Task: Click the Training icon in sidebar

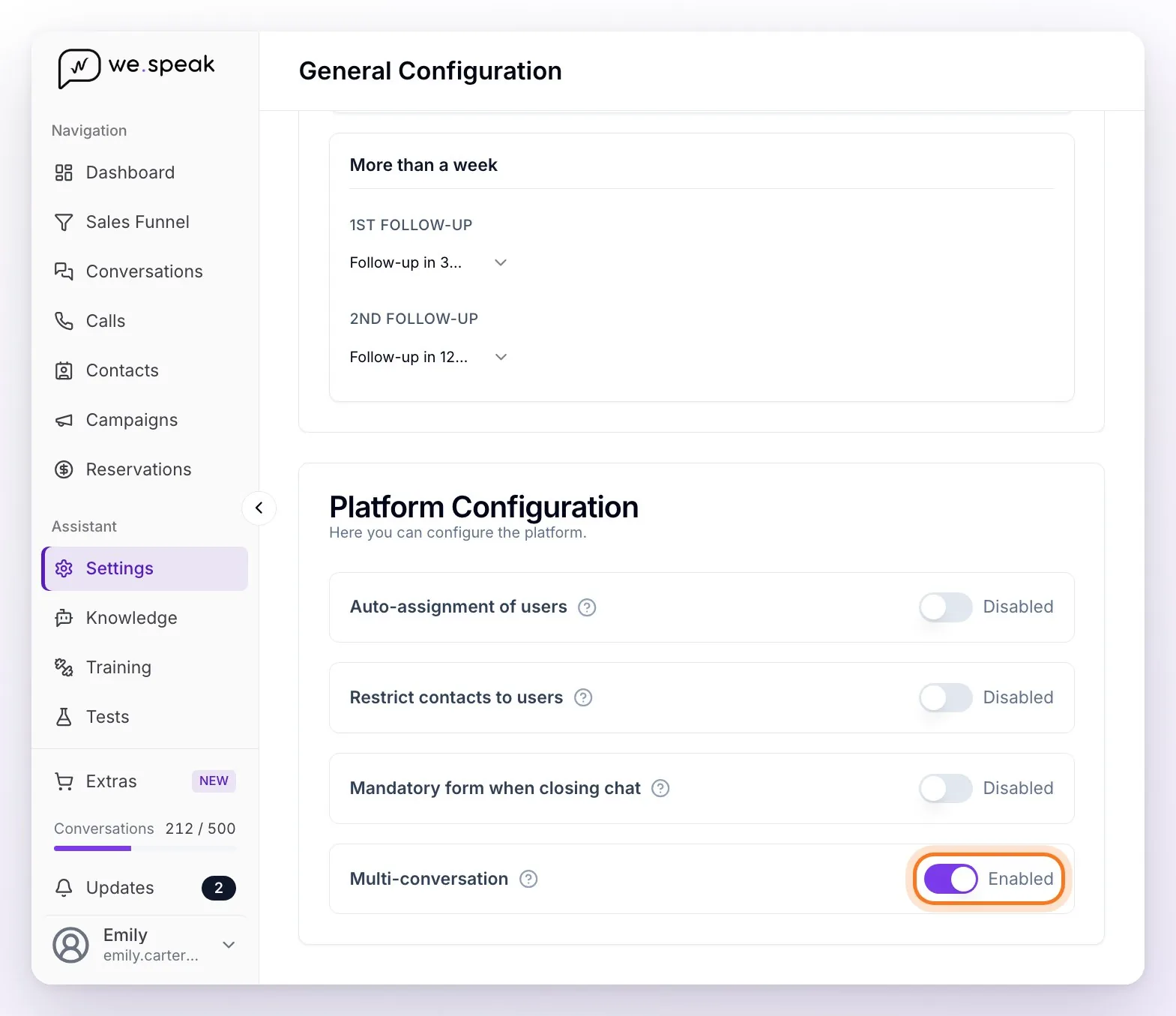Action: point(64,667)
